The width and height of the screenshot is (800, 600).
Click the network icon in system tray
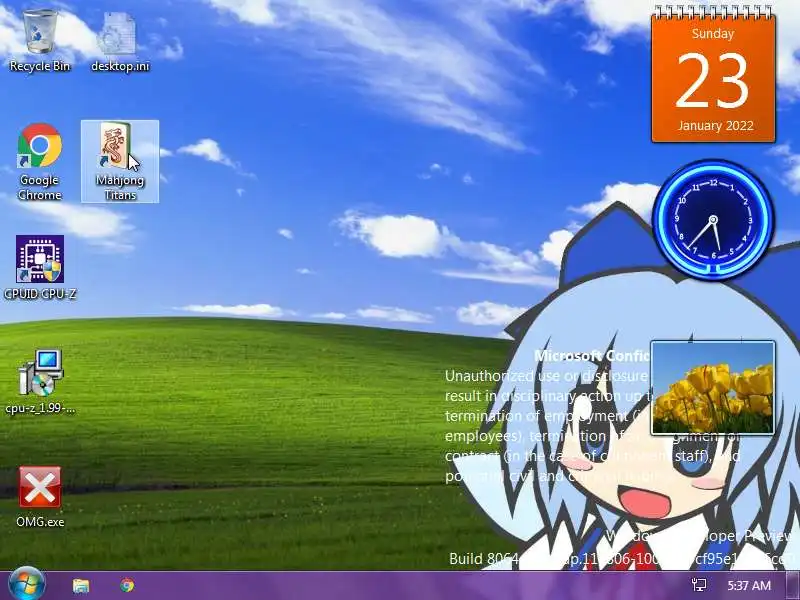[698, 585]
